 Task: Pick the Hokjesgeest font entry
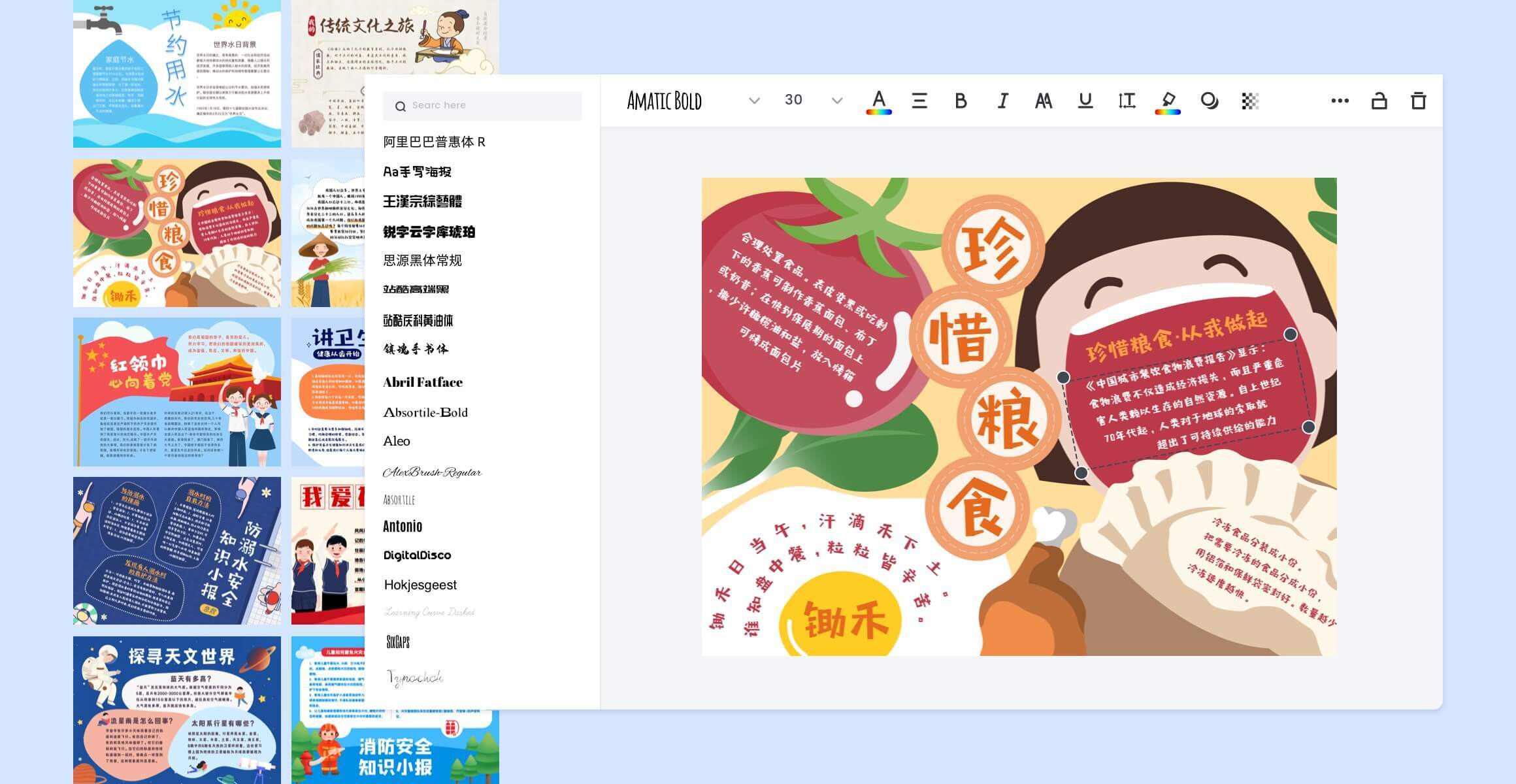[420, 585]
